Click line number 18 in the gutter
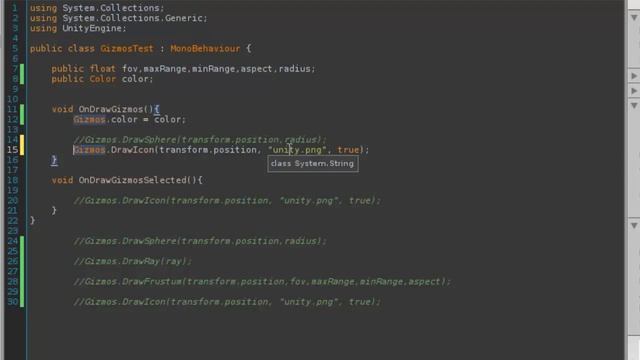The image size is (640, 360). click(13, 180)
